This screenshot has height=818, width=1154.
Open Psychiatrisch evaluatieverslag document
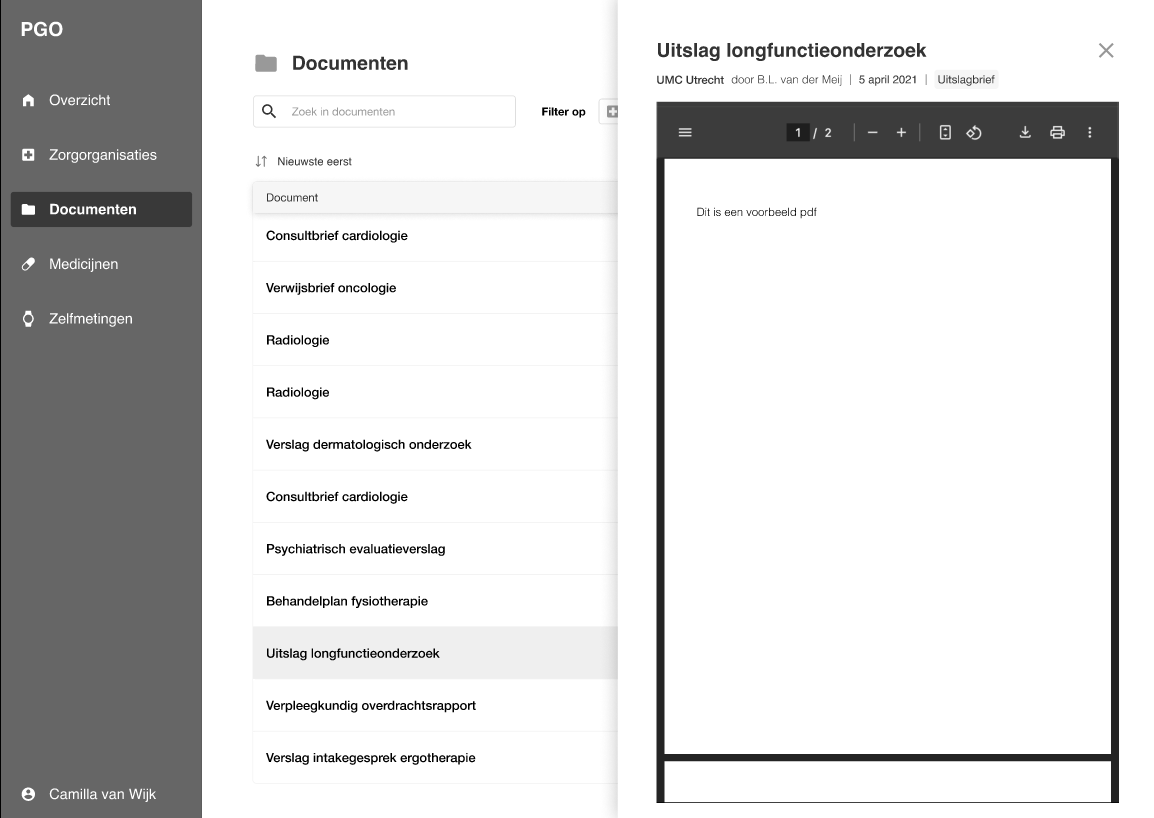point(355,549)
